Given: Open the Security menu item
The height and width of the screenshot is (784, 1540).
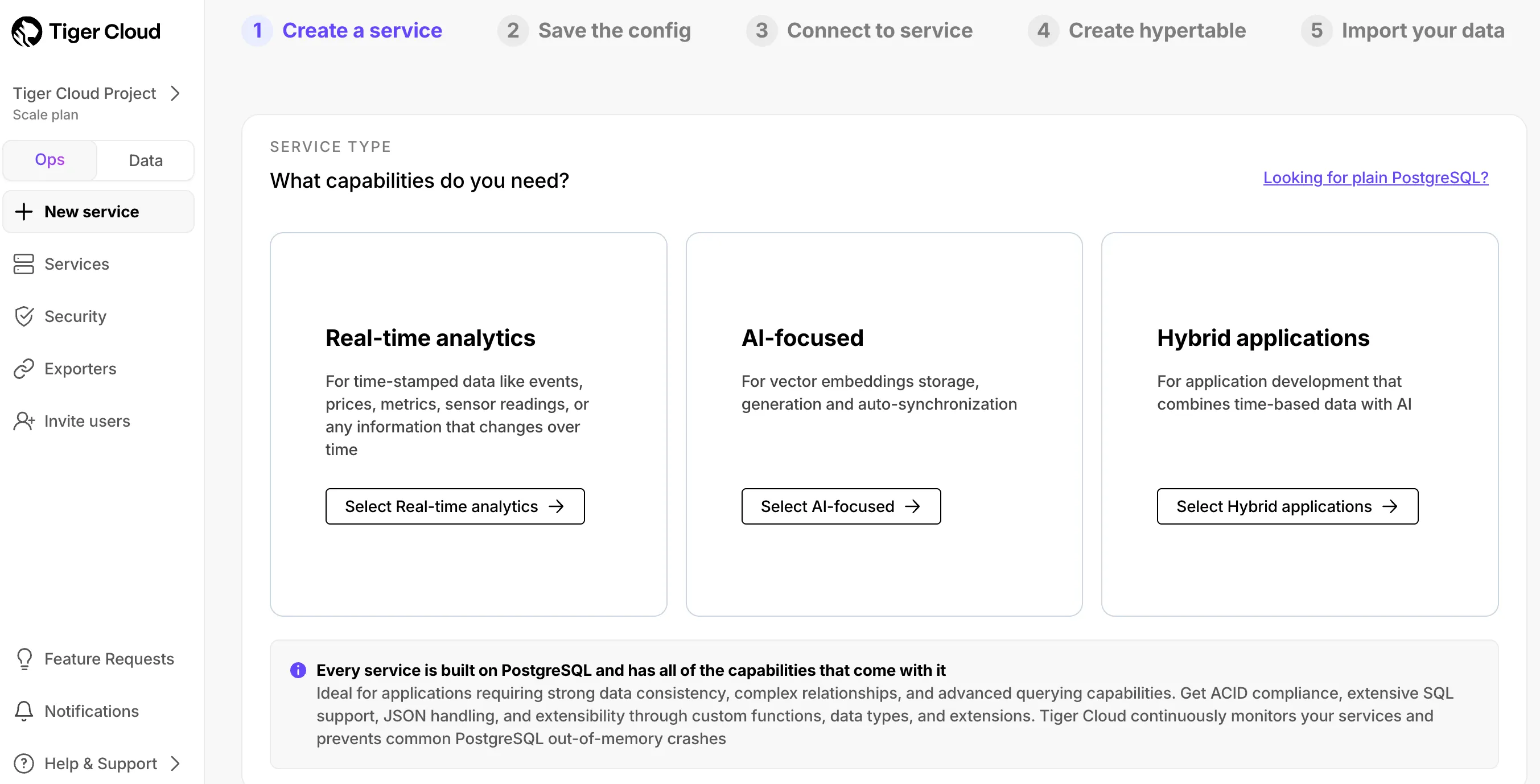Looking at the screenshot, I should (x=75, y=316).
